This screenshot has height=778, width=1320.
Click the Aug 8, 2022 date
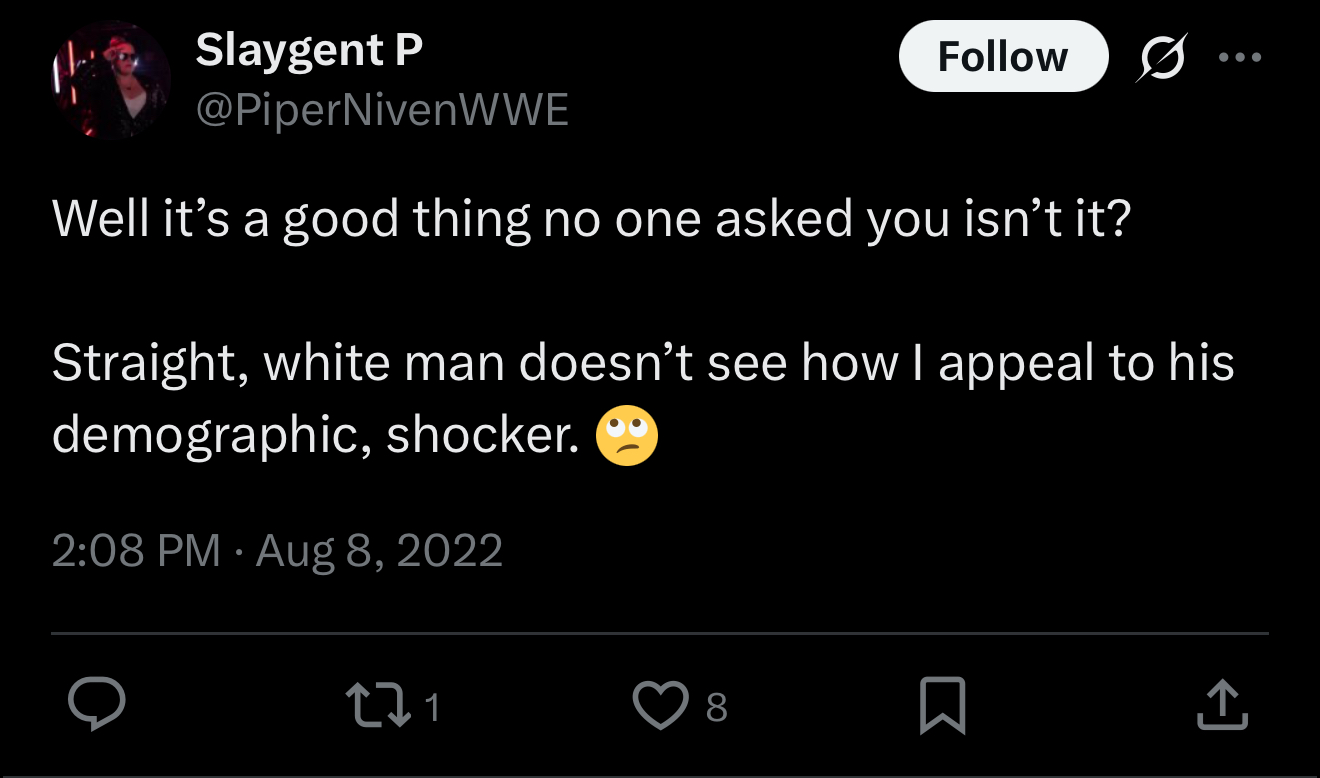coord(379,550)
